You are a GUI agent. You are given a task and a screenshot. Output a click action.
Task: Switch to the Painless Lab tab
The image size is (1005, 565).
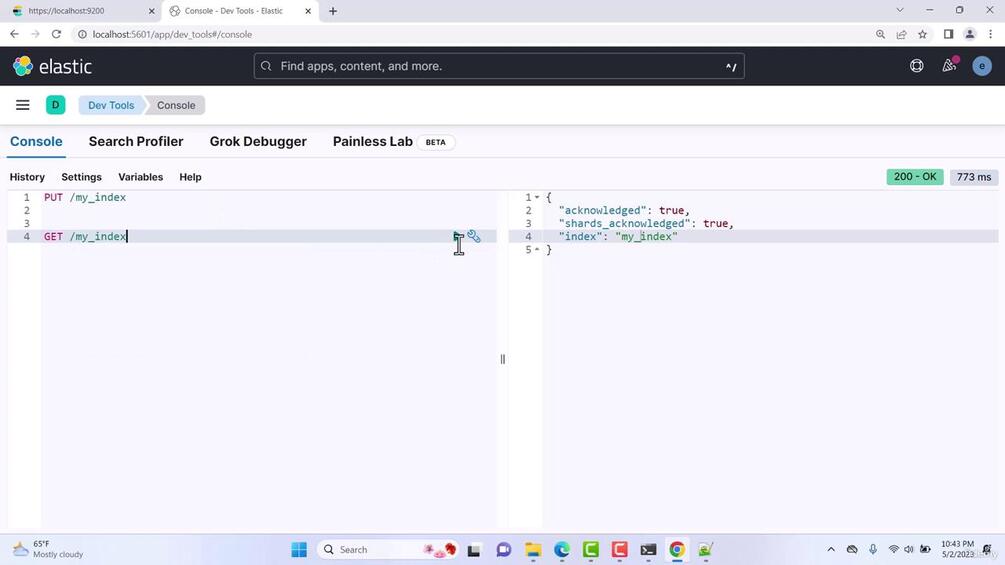click(372, 142)
